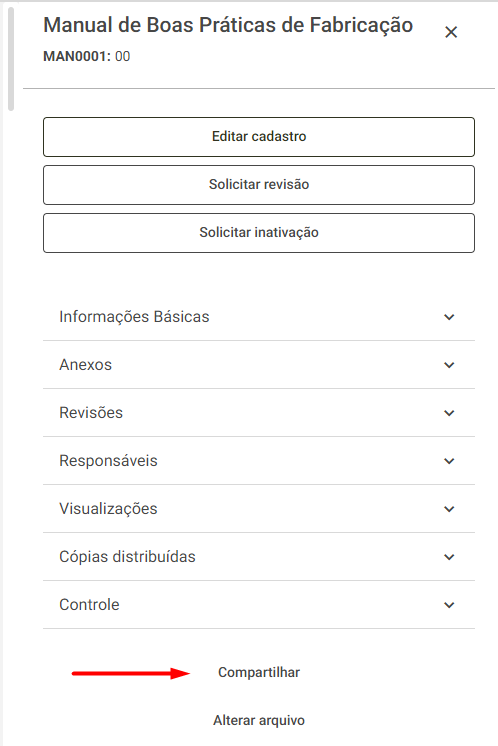This screenshot has width=498, height=746.
Task: Select the Responsáveis section title
Action: click(x=108, y=461)
